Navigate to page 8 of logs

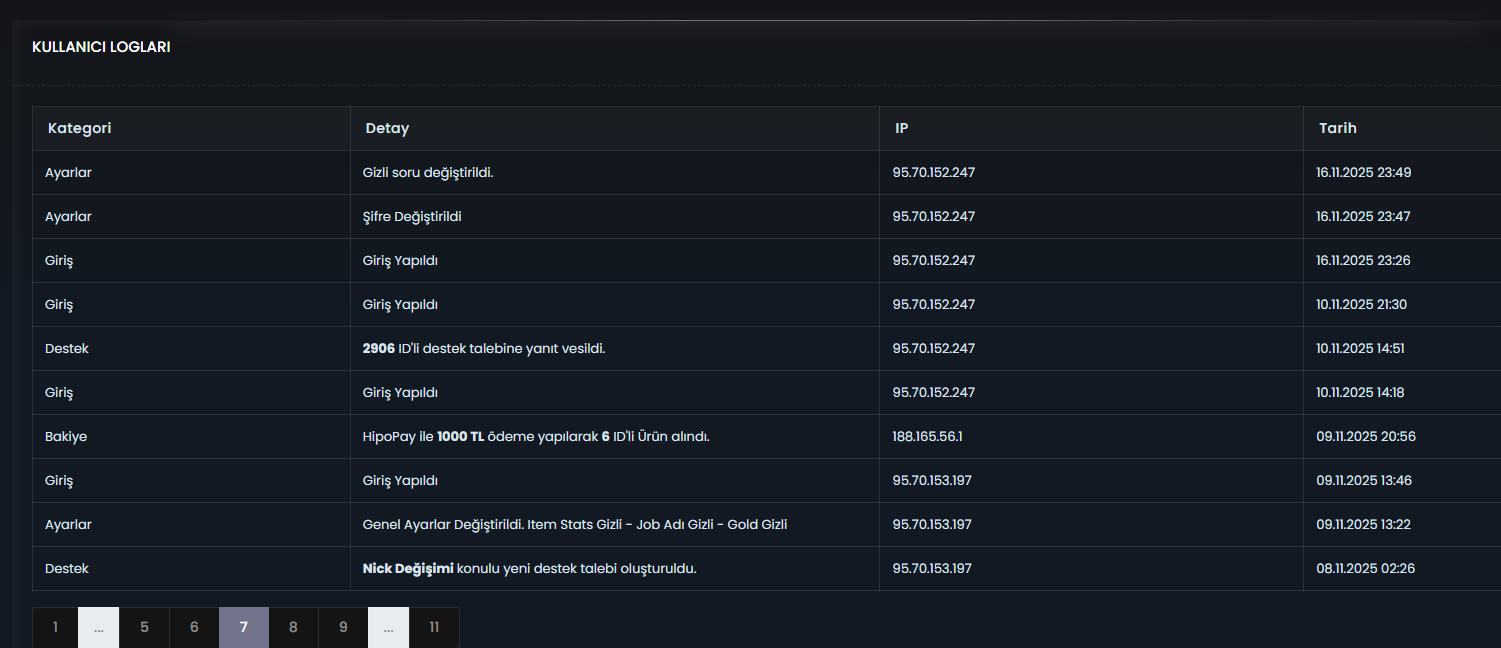(293, 627)
